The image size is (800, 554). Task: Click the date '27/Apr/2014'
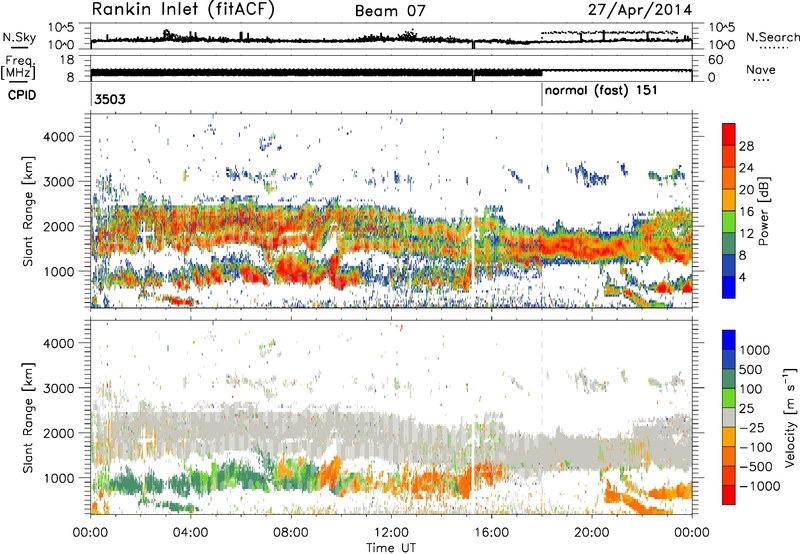(640, 10)
